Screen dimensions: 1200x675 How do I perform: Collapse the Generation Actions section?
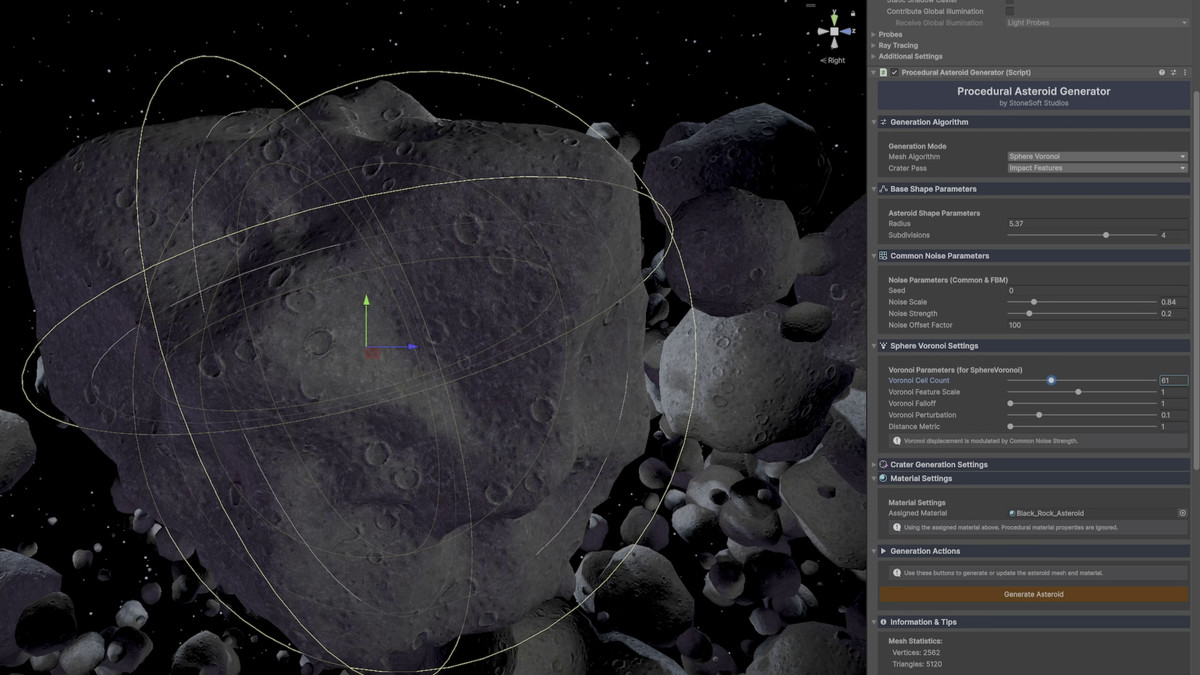point(873,551)
